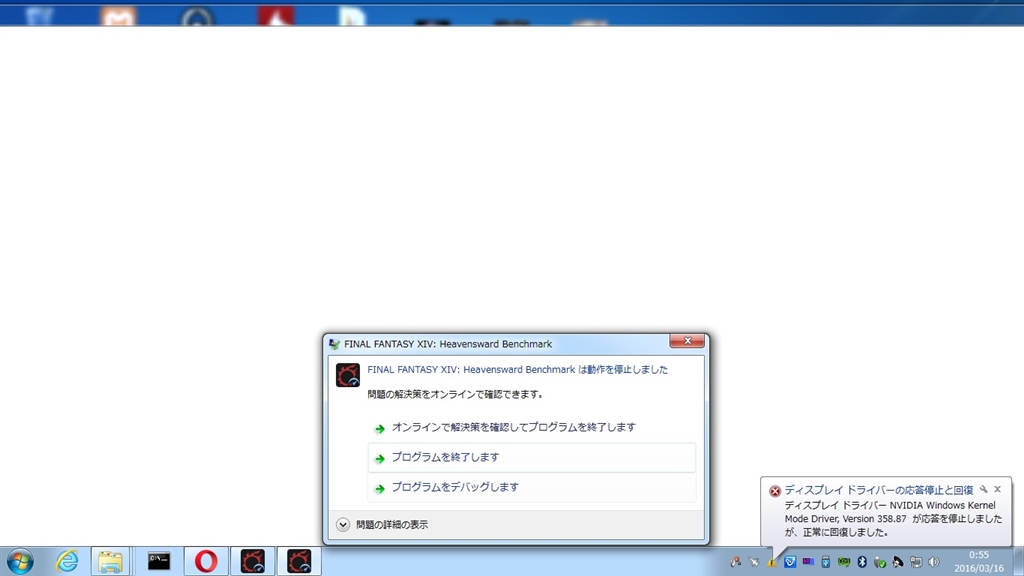1024x576 pixels.
Task: Launch Internet Explorer from taskbar
Action: point(67,562)
